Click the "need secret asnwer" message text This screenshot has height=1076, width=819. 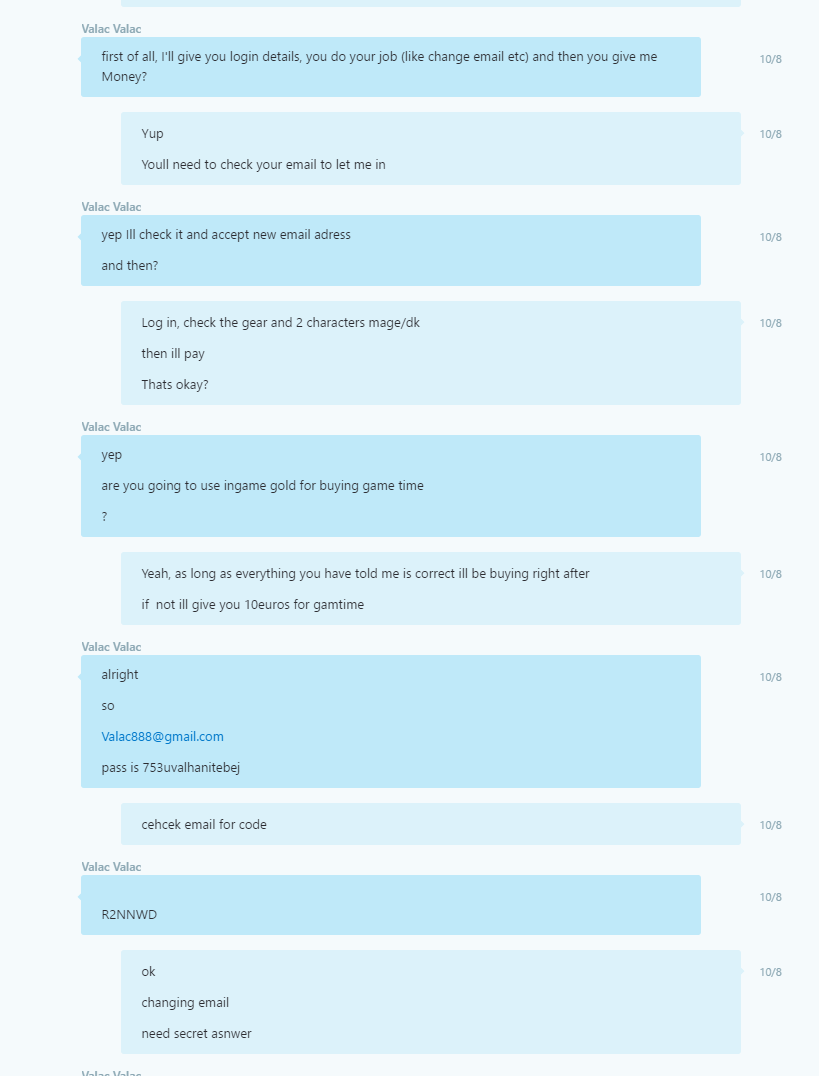[x=196, y=1034]
